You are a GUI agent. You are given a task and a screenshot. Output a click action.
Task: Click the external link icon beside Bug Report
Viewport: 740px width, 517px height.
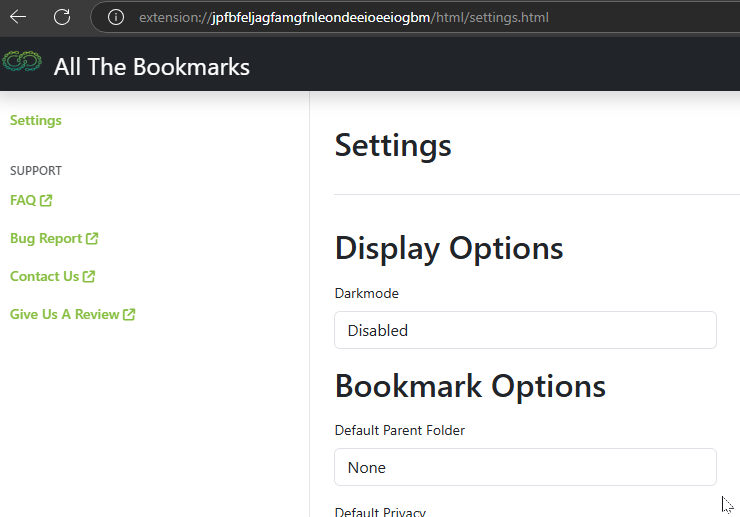coord(92,238)
